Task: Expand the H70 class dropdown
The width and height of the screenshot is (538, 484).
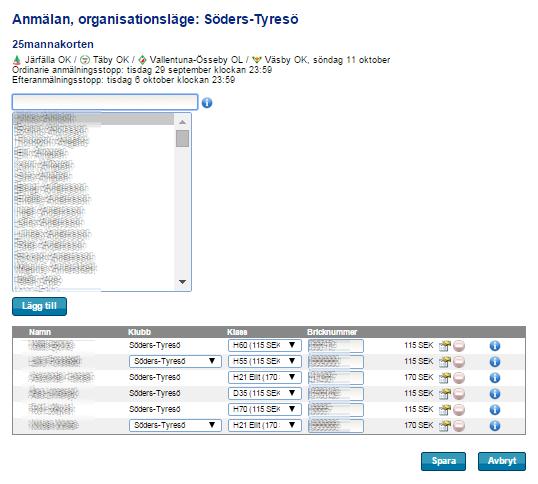Action: click(x=265, y=409)
